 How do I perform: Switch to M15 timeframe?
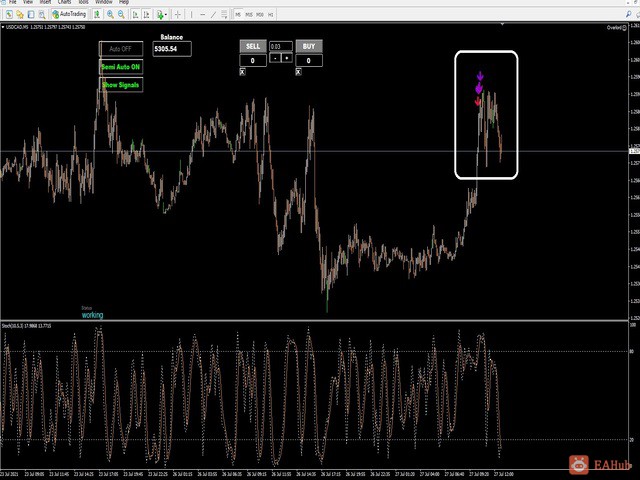pos(249,15)
